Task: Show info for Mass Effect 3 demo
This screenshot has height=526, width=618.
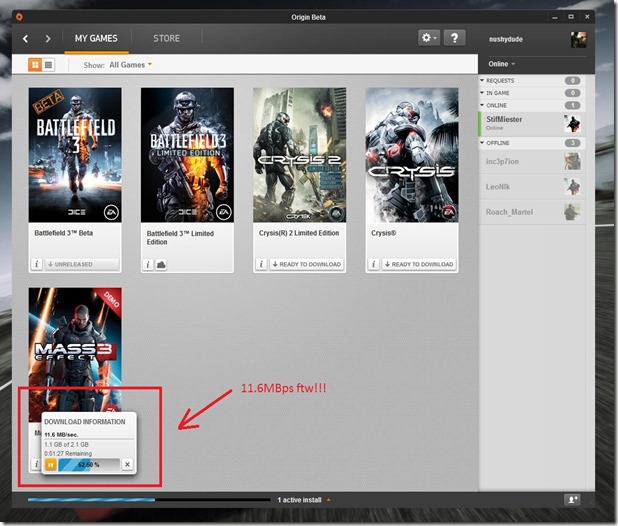Action: [36, 465]
